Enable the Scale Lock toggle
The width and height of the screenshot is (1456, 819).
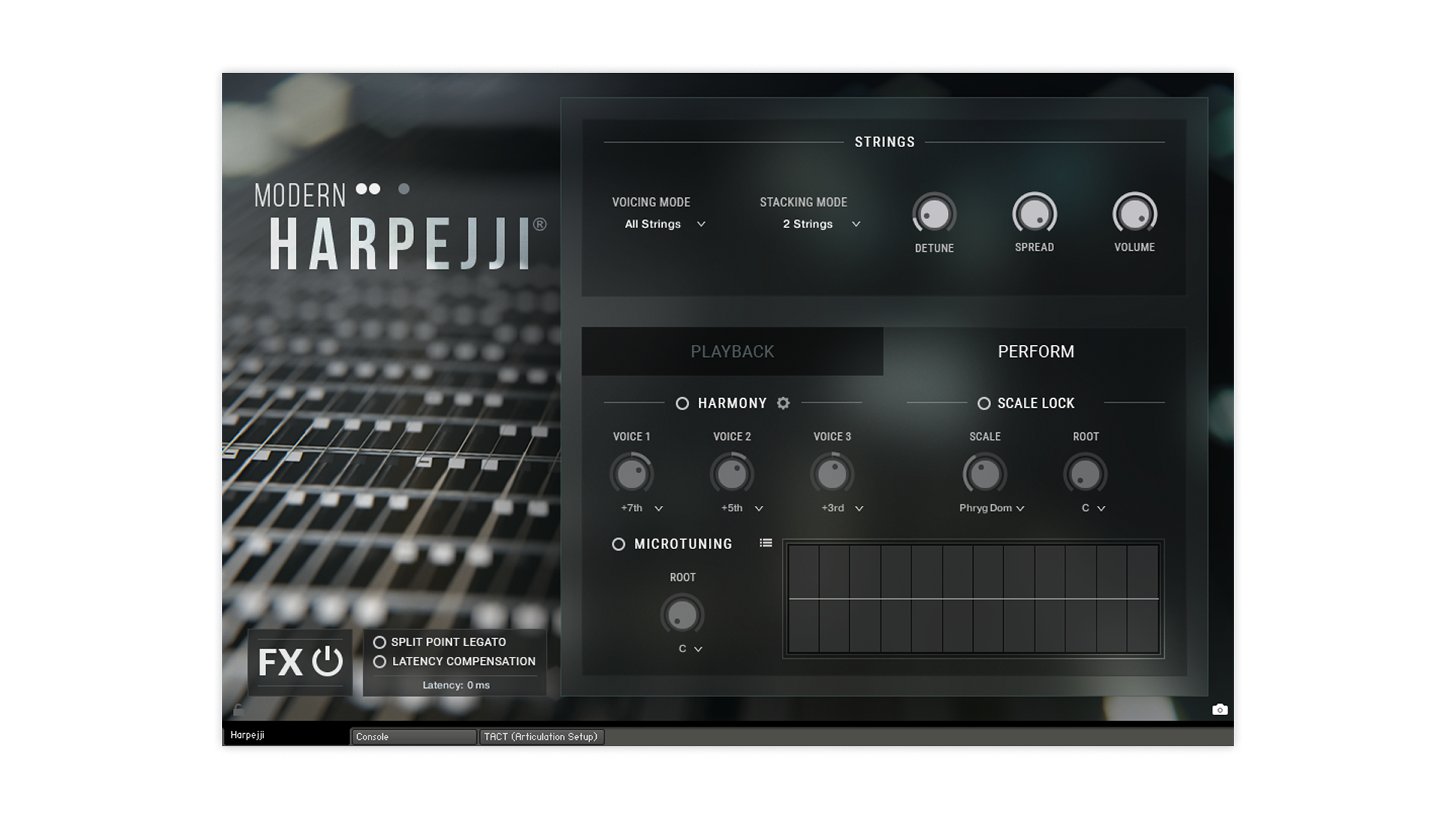pyautogui.click(x=984, y=403)
